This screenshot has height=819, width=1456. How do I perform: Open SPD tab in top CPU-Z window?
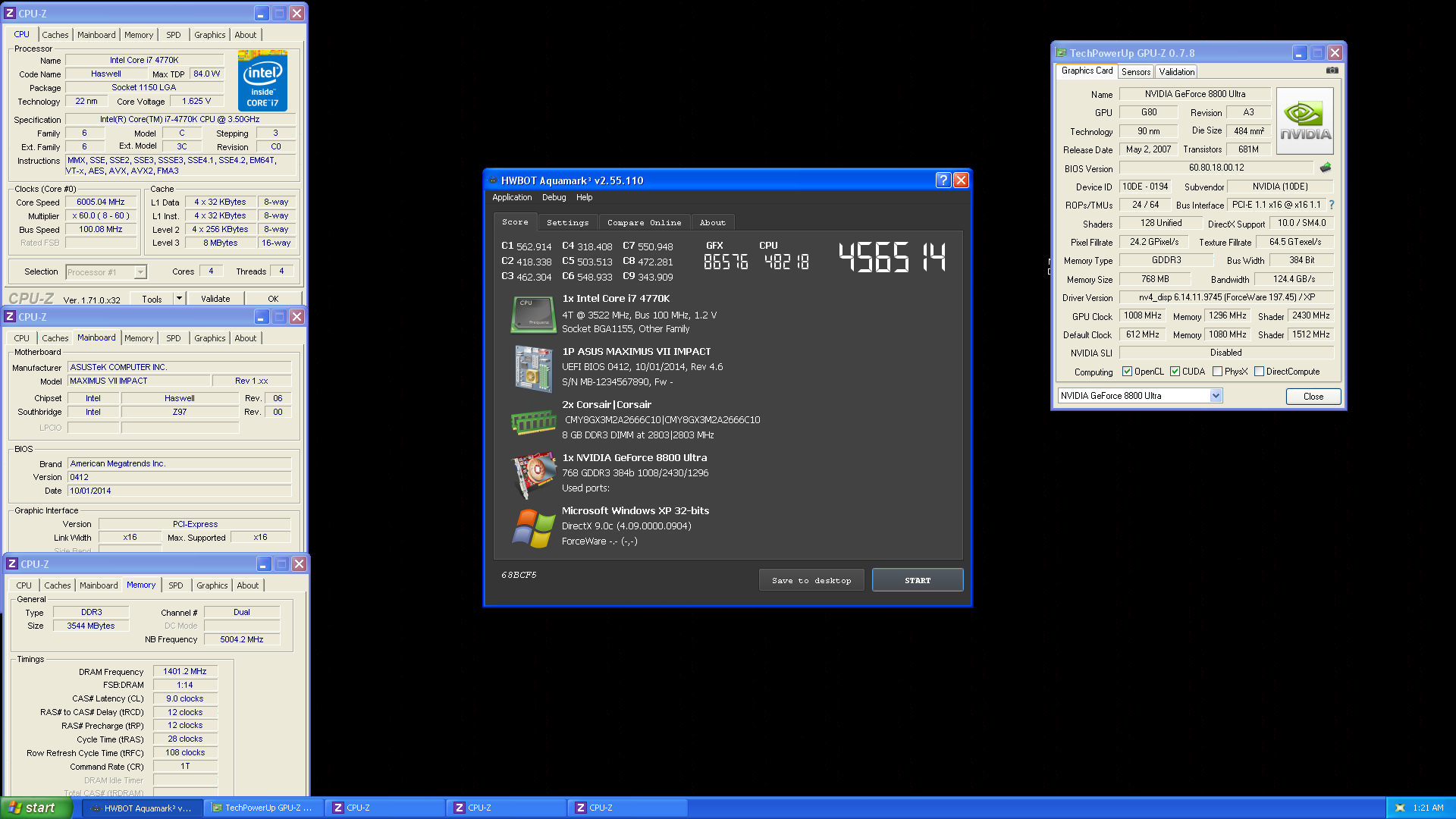174,35
